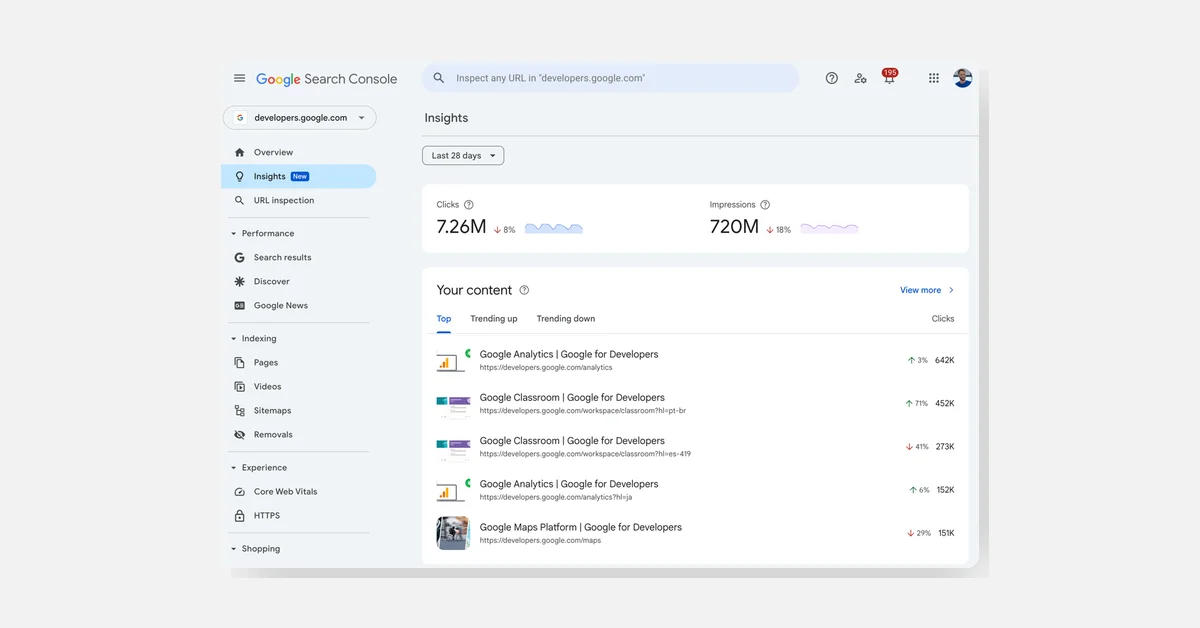Open the users and settings icon
Image resolution: width=1200 pixels, height=628 pixels.
tap(860, 78)
